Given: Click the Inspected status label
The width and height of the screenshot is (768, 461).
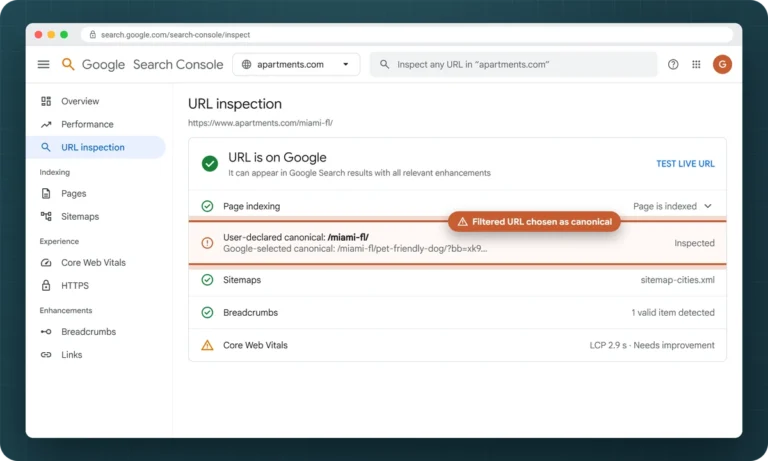Looking at the screenshot, I should point(694,243).
